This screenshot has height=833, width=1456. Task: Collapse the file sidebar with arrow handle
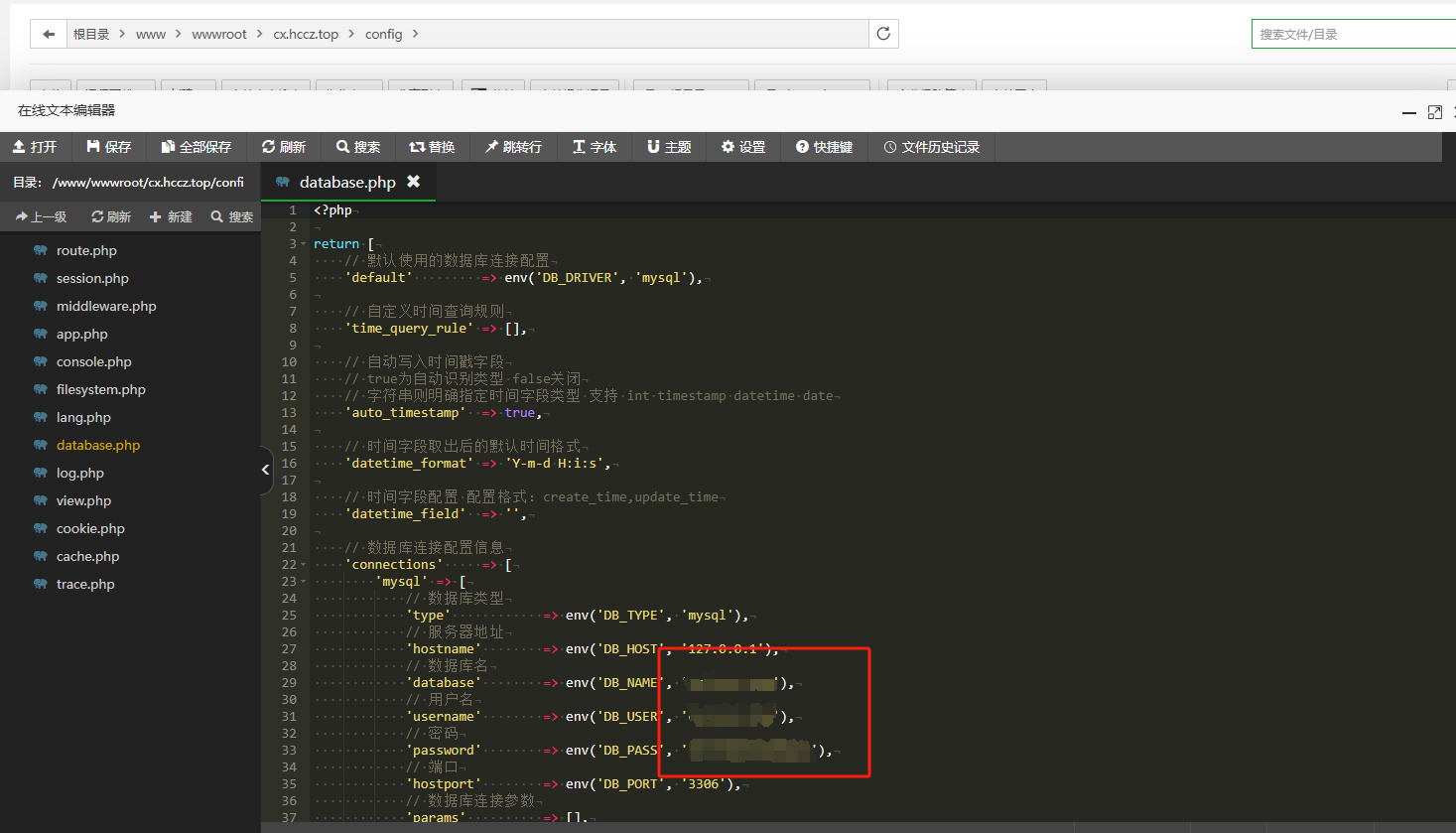265,470
